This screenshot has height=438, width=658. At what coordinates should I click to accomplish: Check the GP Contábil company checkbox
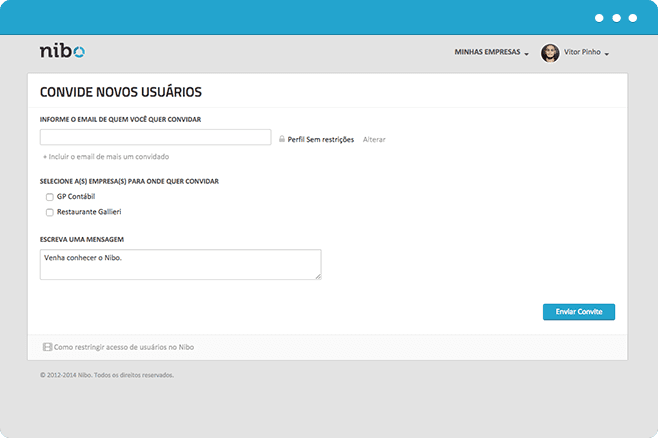pos(50,197)
